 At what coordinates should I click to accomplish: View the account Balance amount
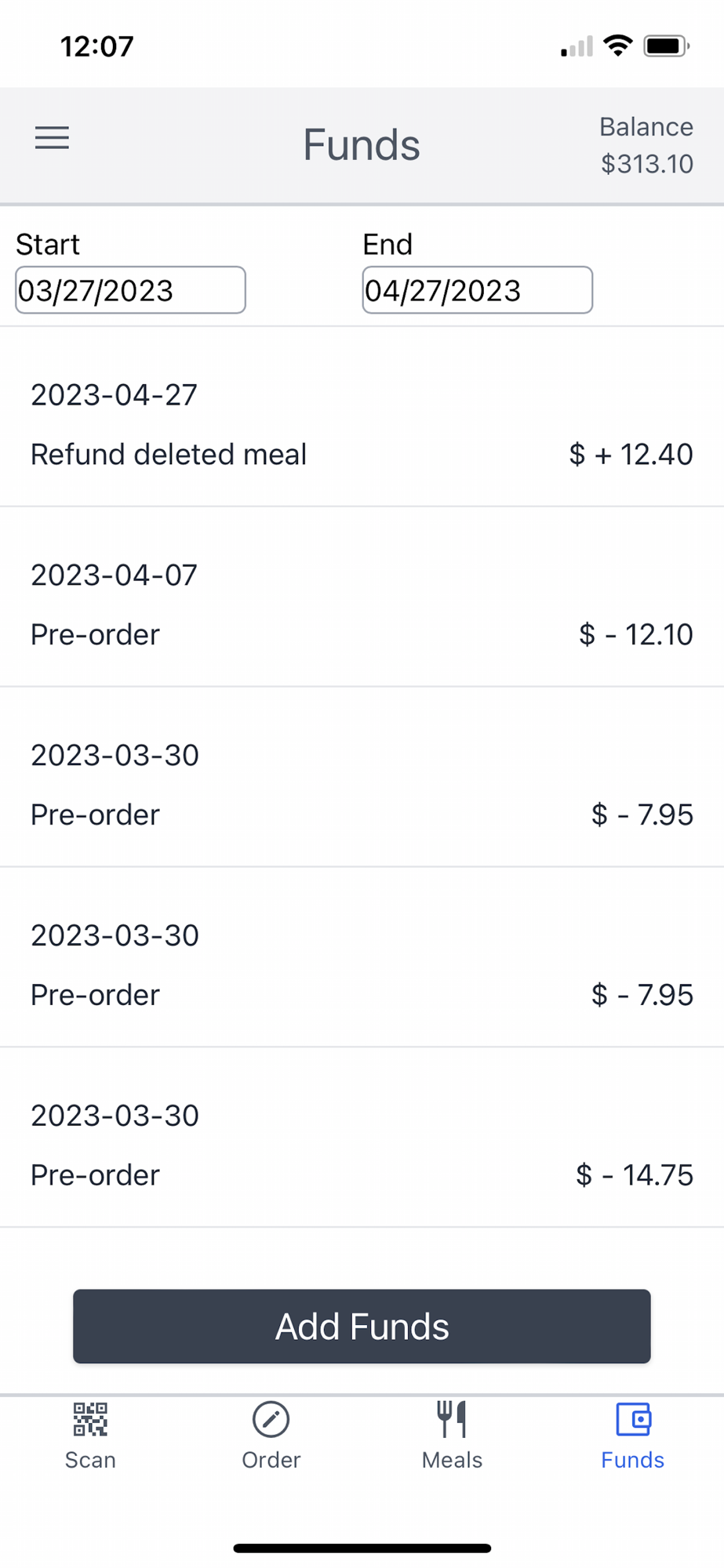pyautogui.click(x=646, y=163)
